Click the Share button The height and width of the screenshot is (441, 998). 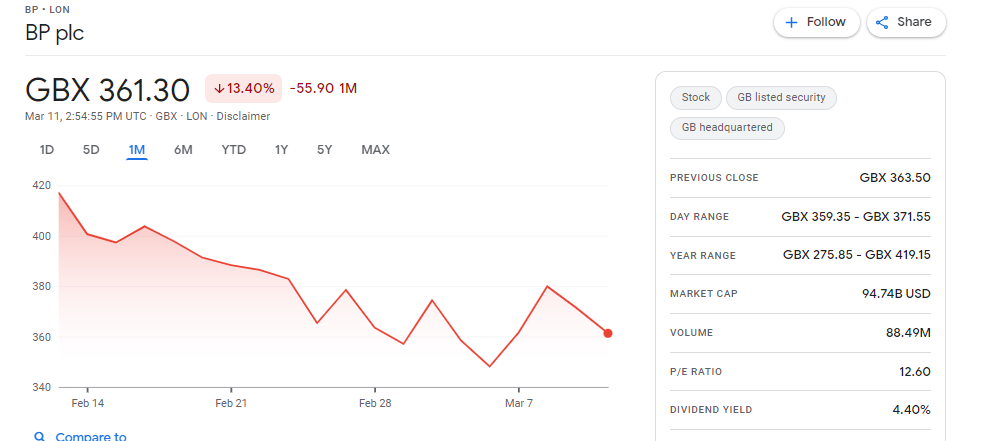coord(906,22)
